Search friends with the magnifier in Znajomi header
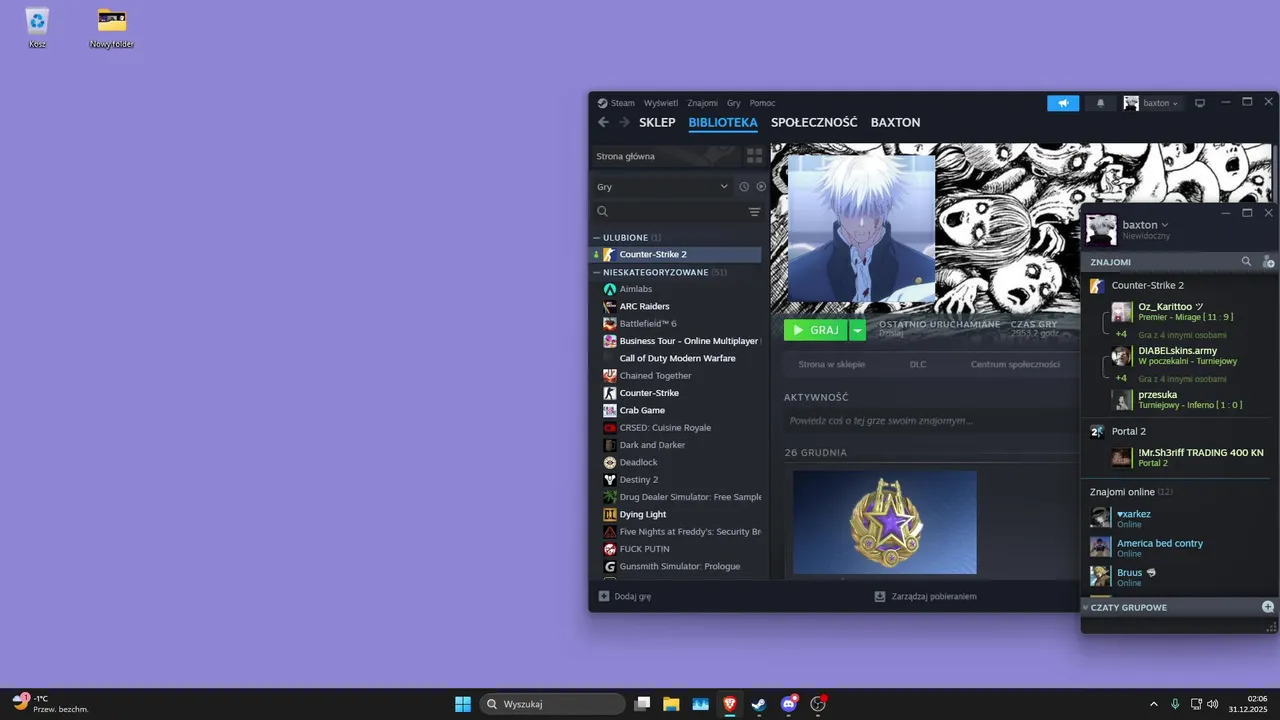The image size is (1280, 720). (x=1246, y=262)
